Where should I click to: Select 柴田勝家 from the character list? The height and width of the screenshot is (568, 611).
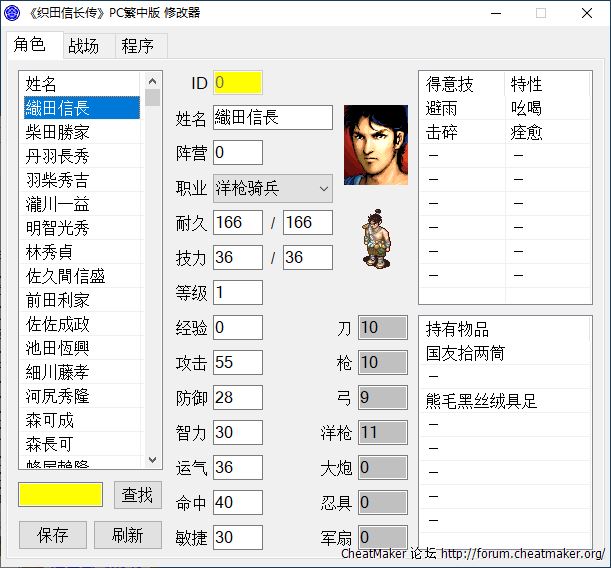57,132
